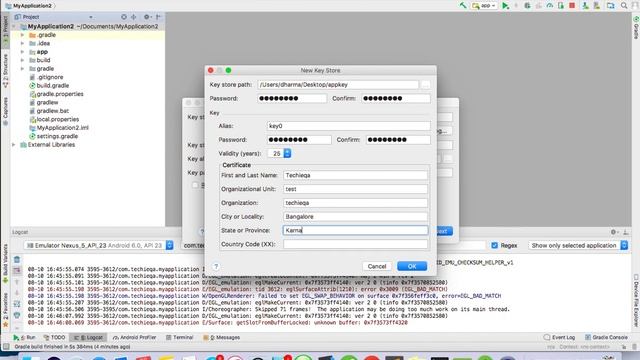The width and height of the screenshot is (640, 360).
Task: Click Collapse All icon in Project panel
Action: (133, 17)
